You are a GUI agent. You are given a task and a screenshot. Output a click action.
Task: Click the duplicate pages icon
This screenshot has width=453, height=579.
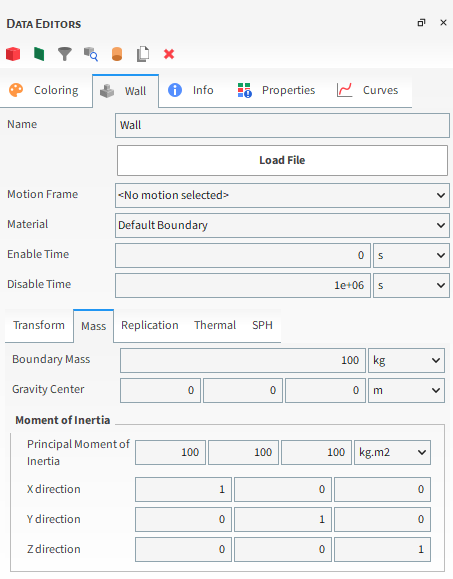143,54
